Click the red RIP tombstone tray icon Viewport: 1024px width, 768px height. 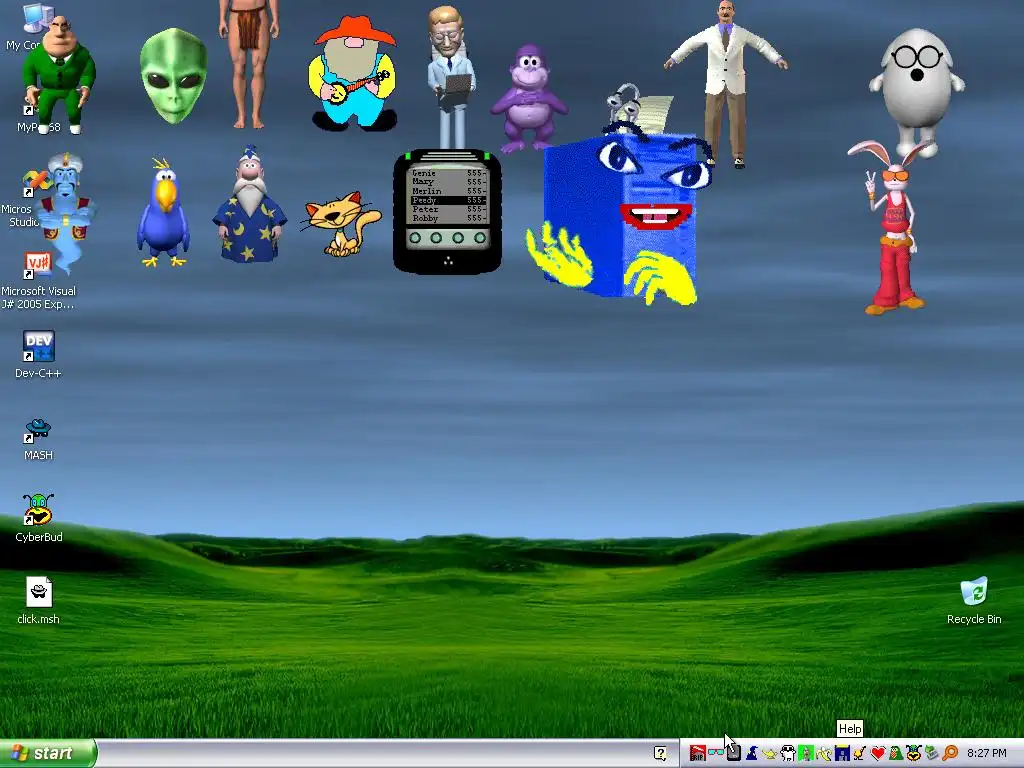pos(697,753)
